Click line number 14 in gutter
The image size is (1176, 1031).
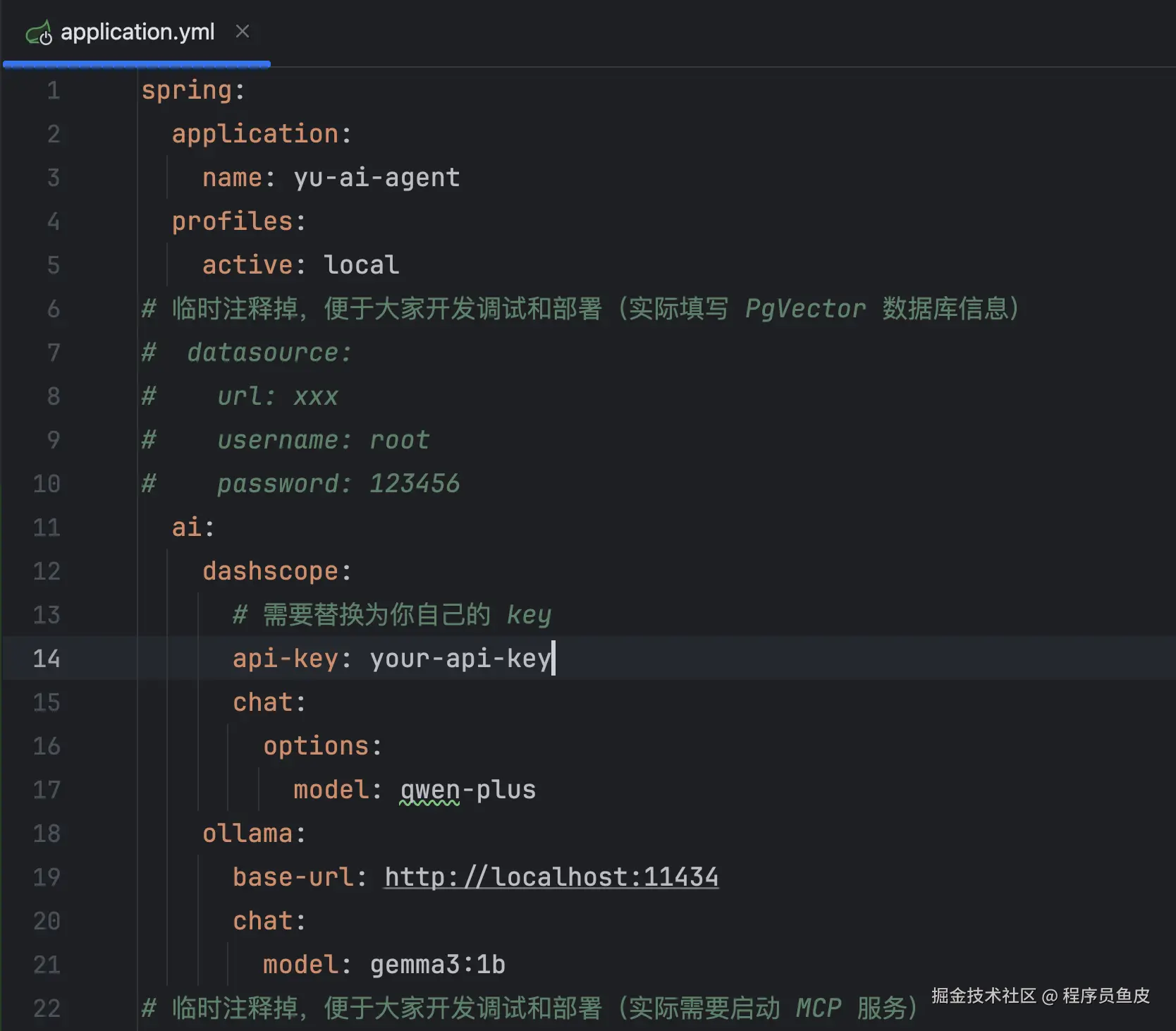pyautogui.click(x=47, y=659)
